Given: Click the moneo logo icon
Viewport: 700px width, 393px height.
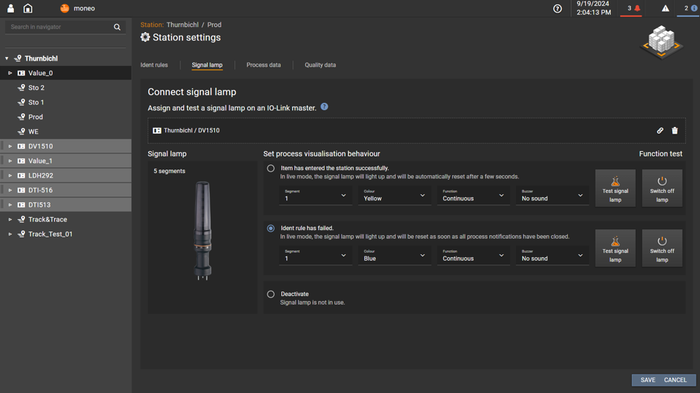Looking at the screenshot, I should (x=65, y=8).
